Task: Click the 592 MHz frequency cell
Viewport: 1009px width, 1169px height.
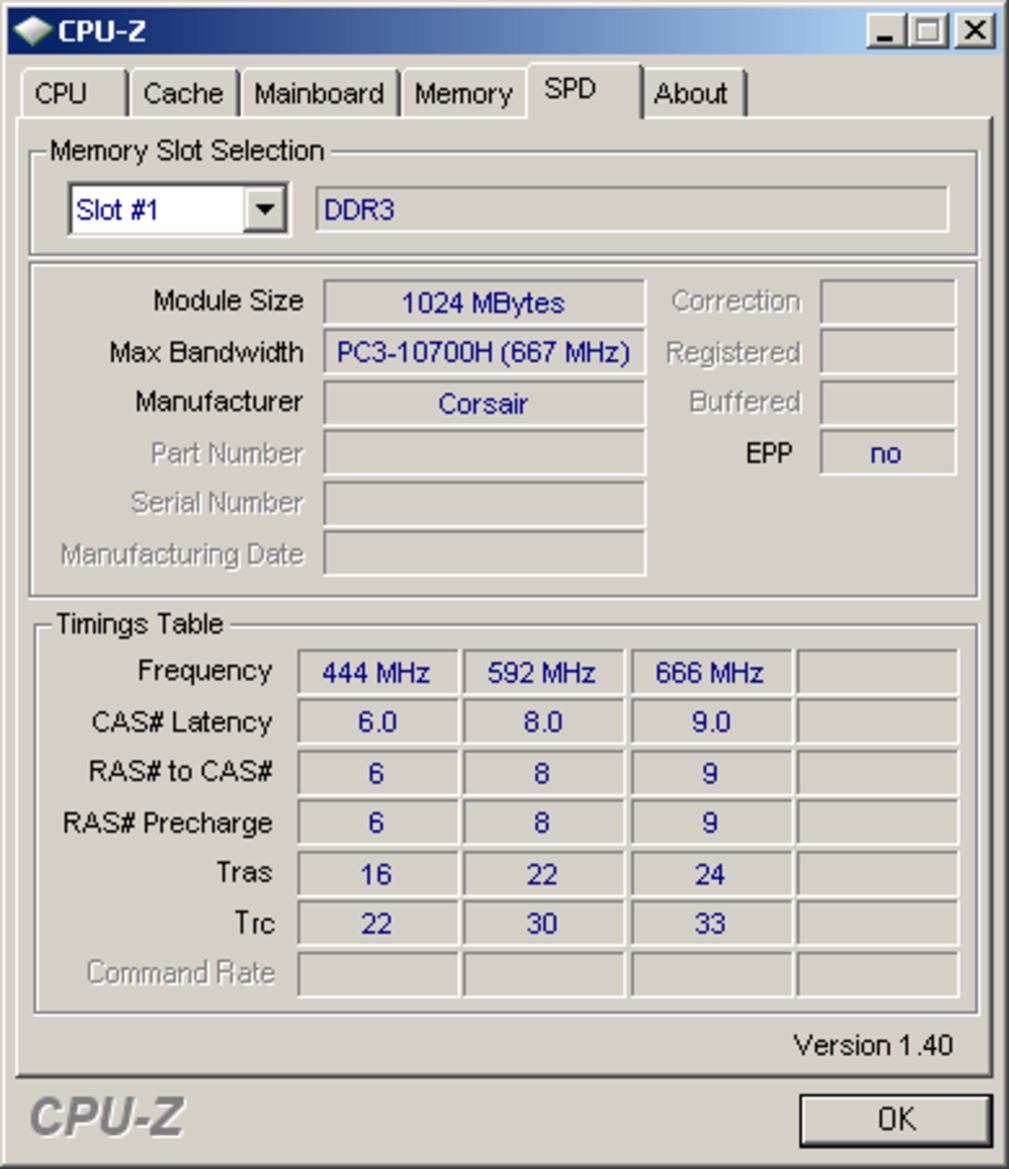Action: (542, 672)
